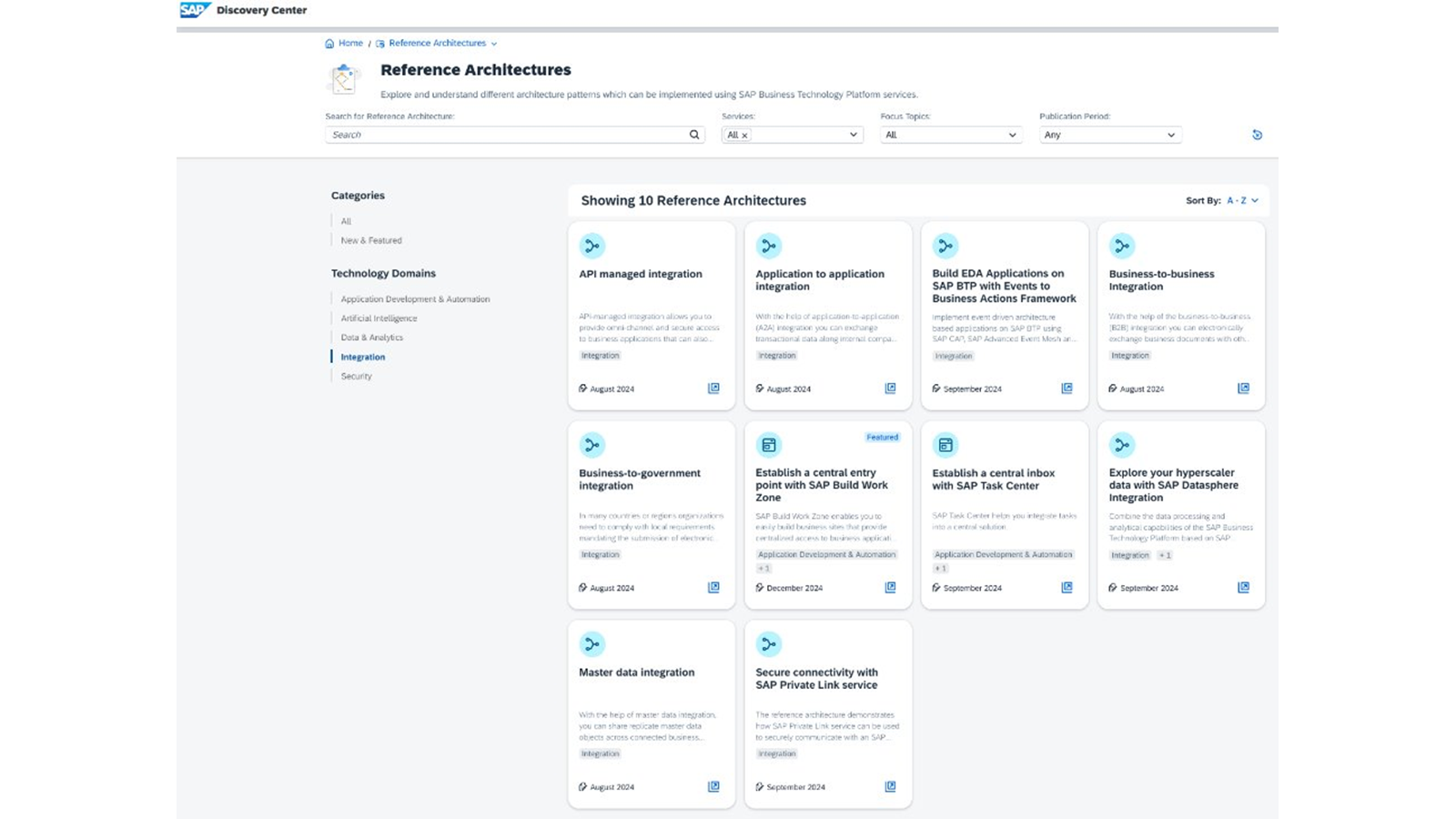Image resolution: width=1456 pixels, height=819 pixels.
Task: Click the Showing 10 Reference Architectures heading
Action: [693, 201]
